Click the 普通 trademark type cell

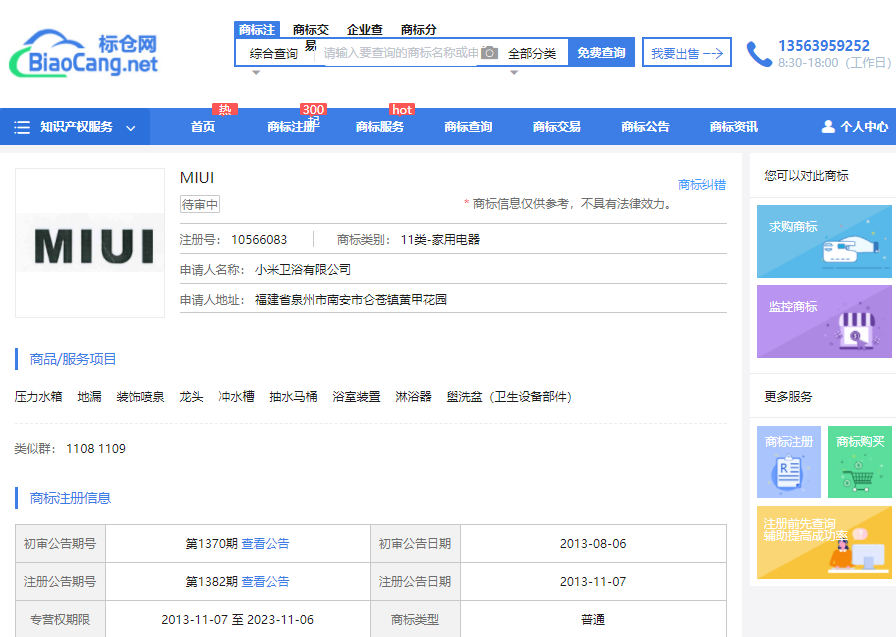[593, 619]
